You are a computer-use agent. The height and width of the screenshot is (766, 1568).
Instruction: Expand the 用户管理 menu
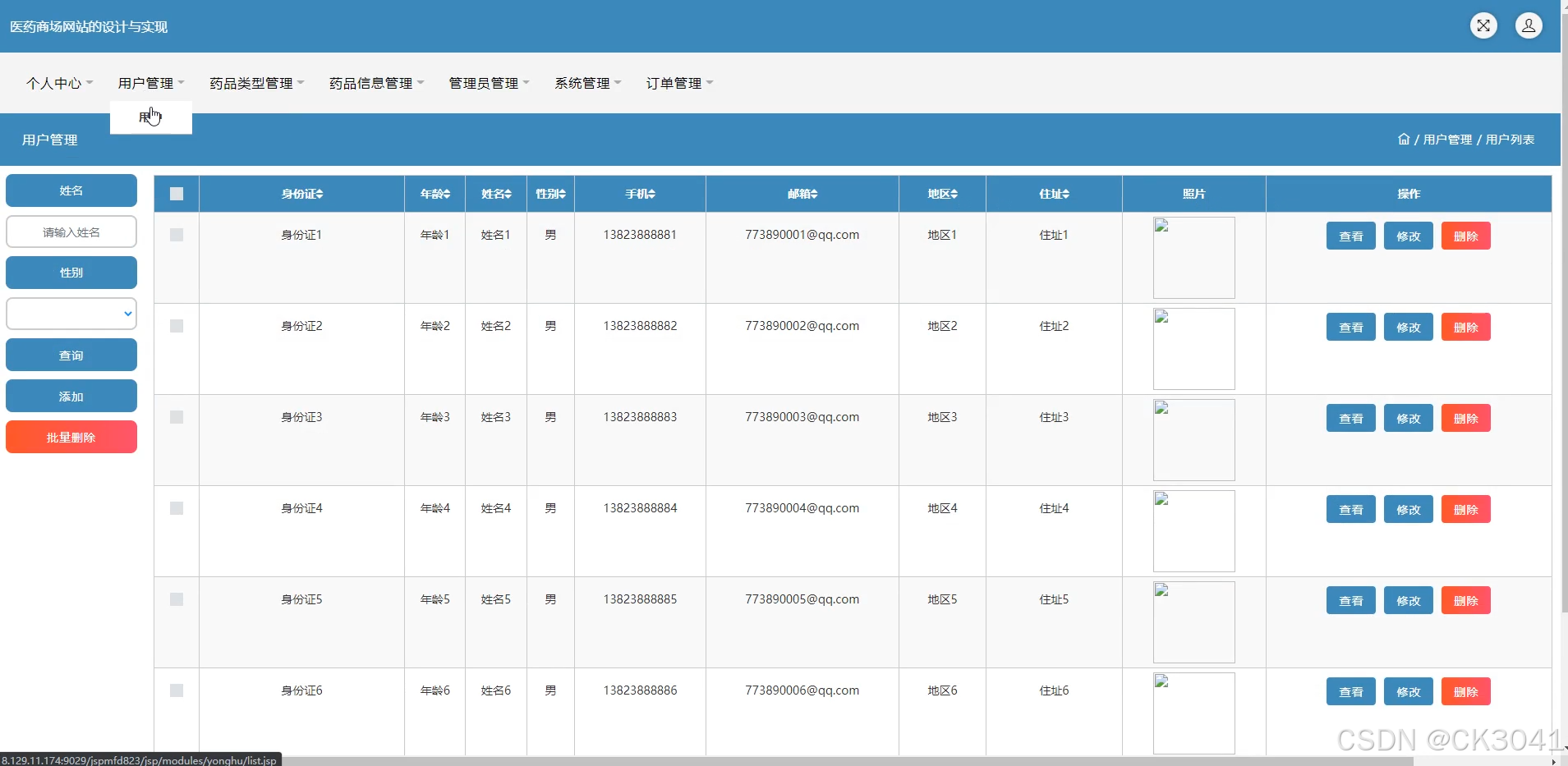pyautogui.click(x=151, y=83)
